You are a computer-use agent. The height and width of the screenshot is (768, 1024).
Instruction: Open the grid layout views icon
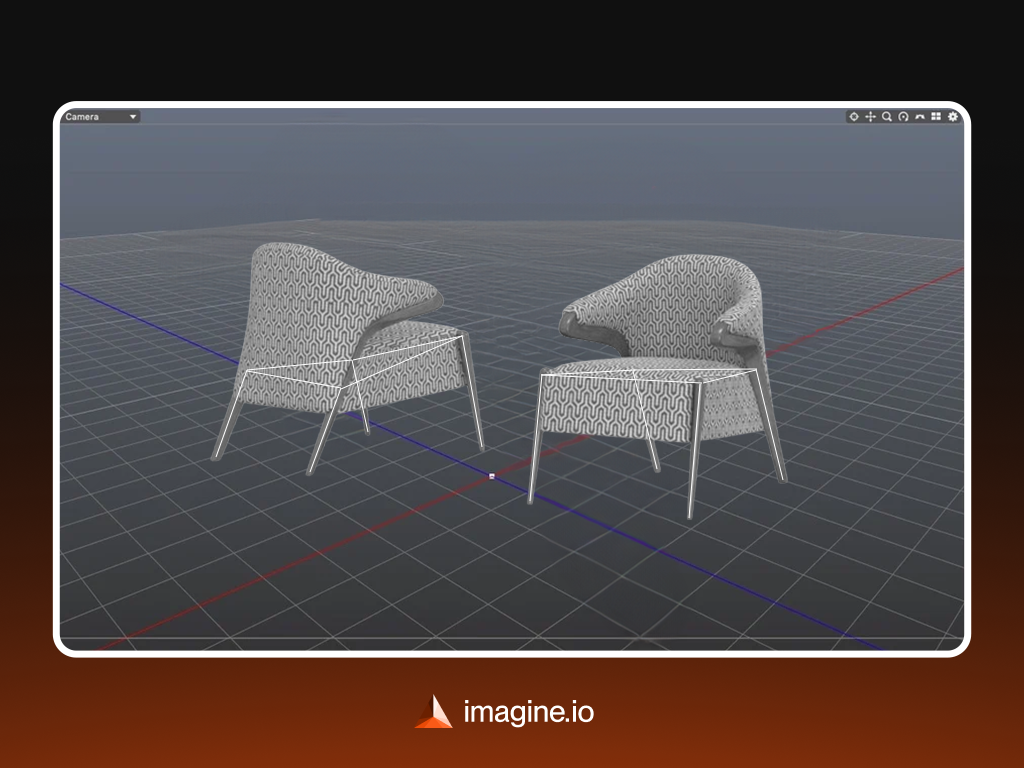[x=937, y=117]
